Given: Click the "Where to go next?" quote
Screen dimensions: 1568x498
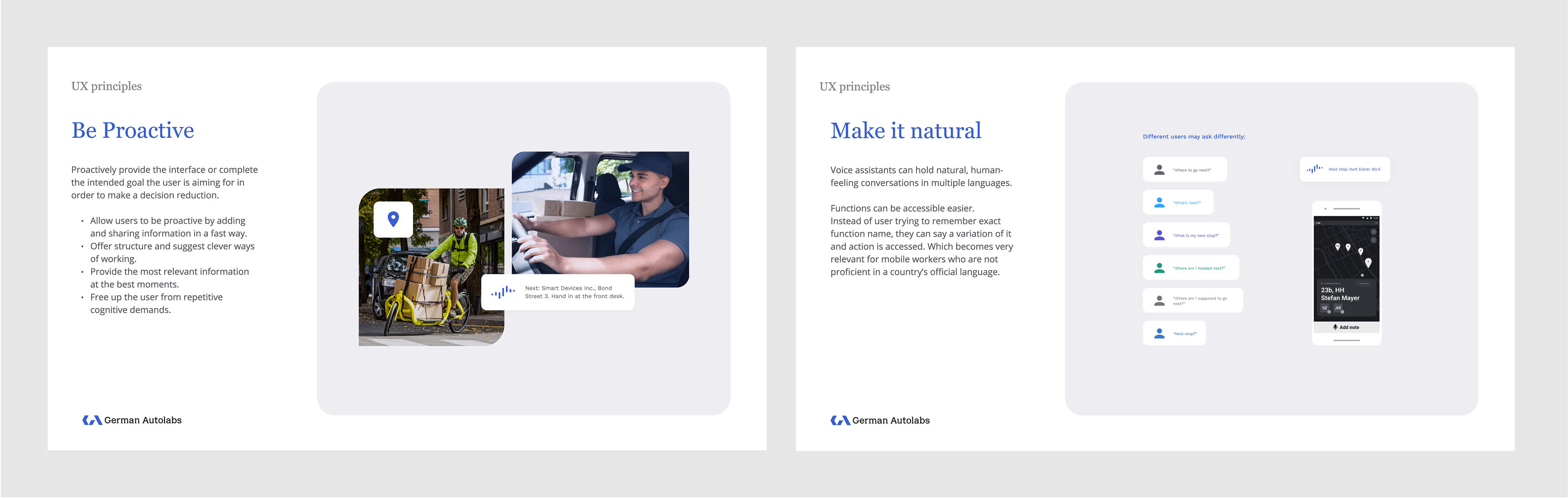Looking at the screenshot, I should pos(1192,170).
